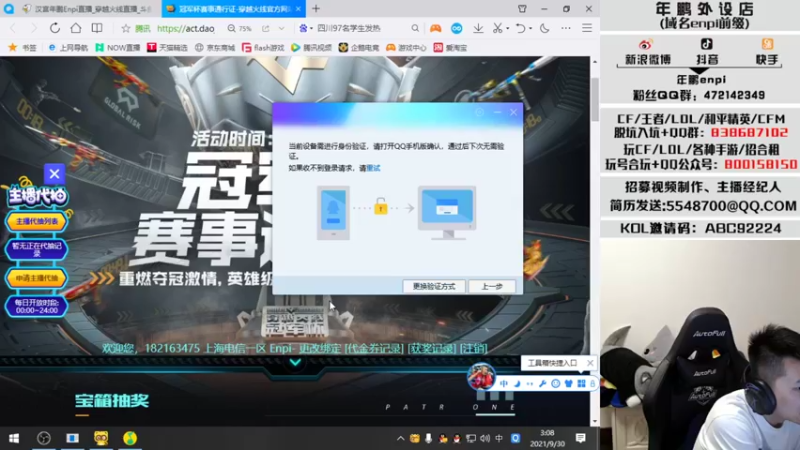Expand the down chevron below welcome bar
Viewport: 800px width, 450px height.
(x=295, y=363)
